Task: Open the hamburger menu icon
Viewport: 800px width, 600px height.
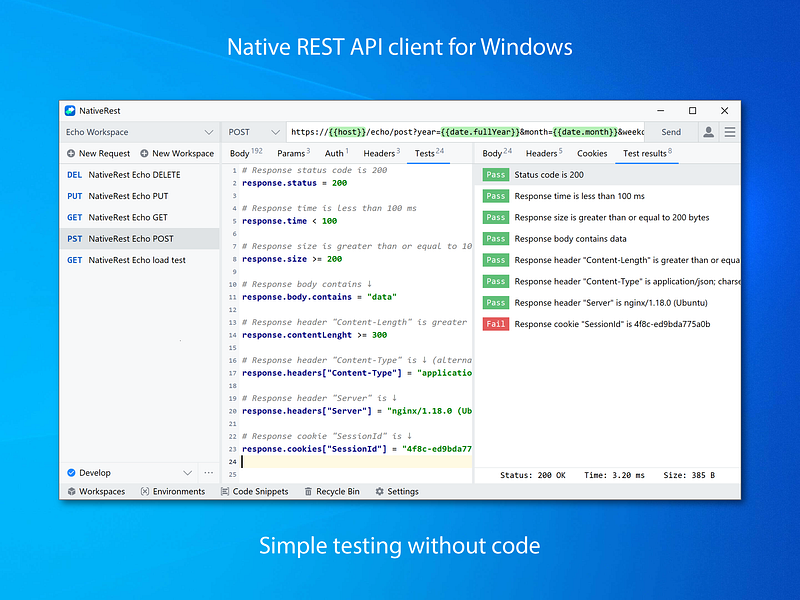Action: [730, 132]
